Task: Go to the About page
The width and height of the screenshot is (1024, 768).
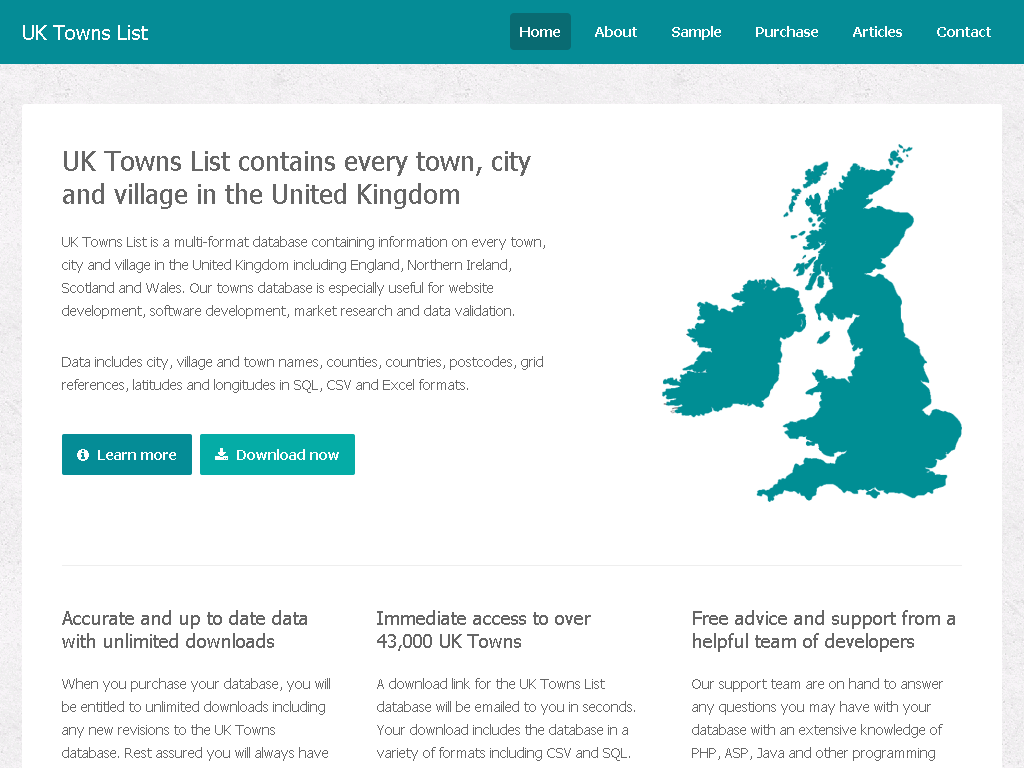Action: point(615,31)
